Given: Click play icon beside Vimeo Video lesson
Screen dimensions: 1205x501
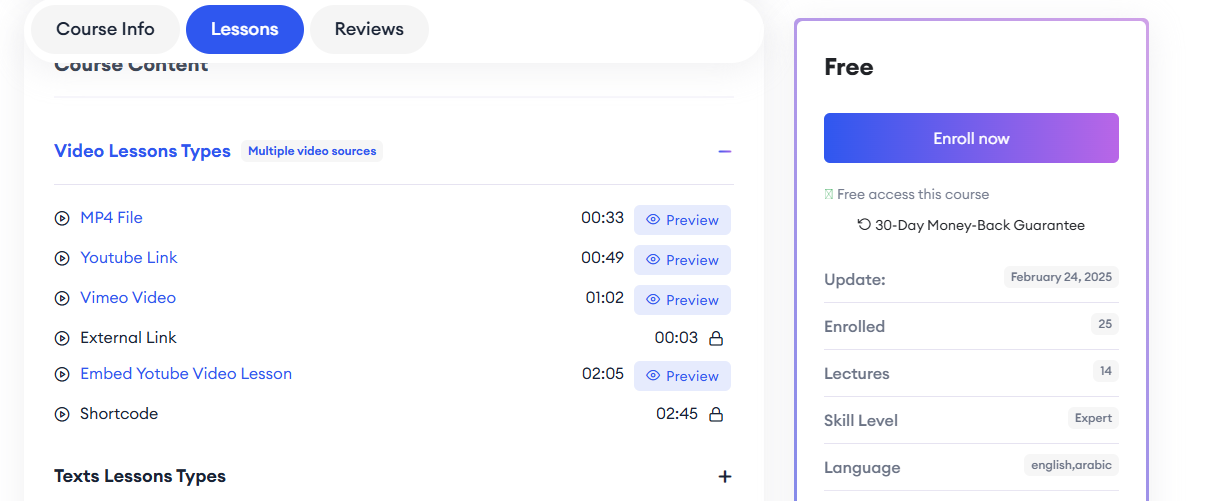Looking at the screenshot, I should coord(62,298).
